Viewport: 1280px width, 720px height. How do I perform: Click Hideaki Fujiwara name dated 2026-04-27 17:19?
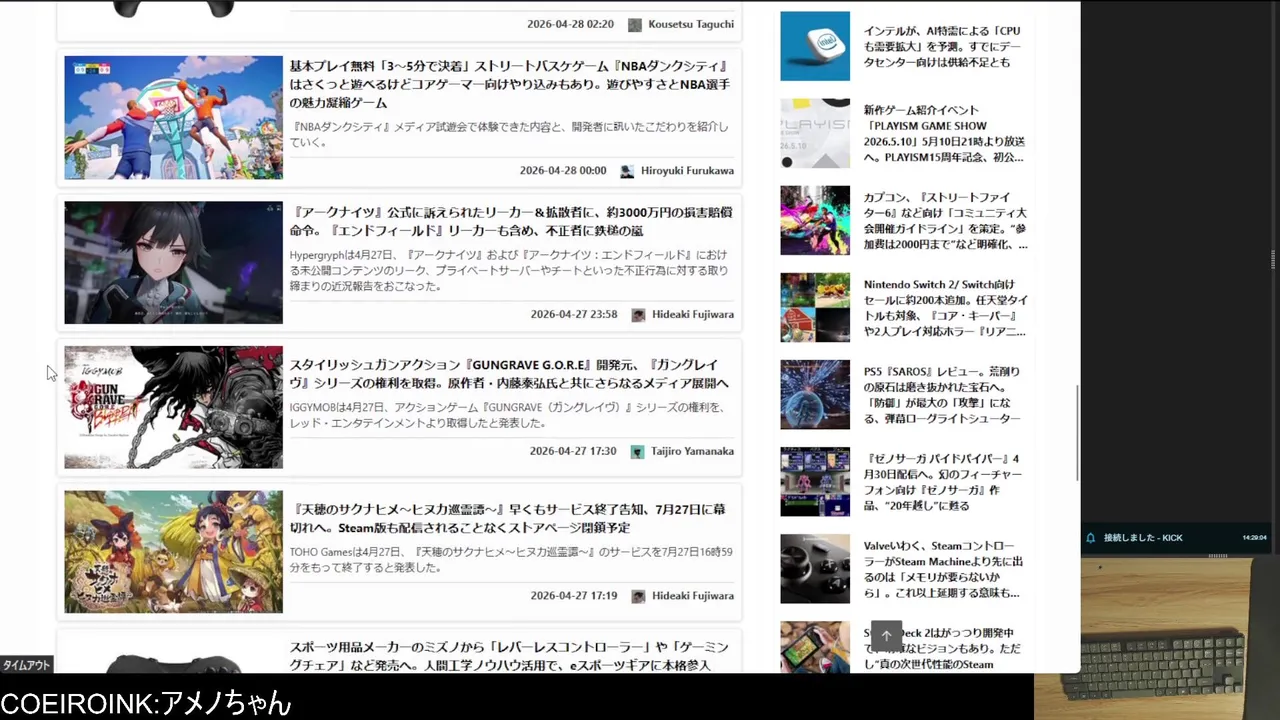693,596
